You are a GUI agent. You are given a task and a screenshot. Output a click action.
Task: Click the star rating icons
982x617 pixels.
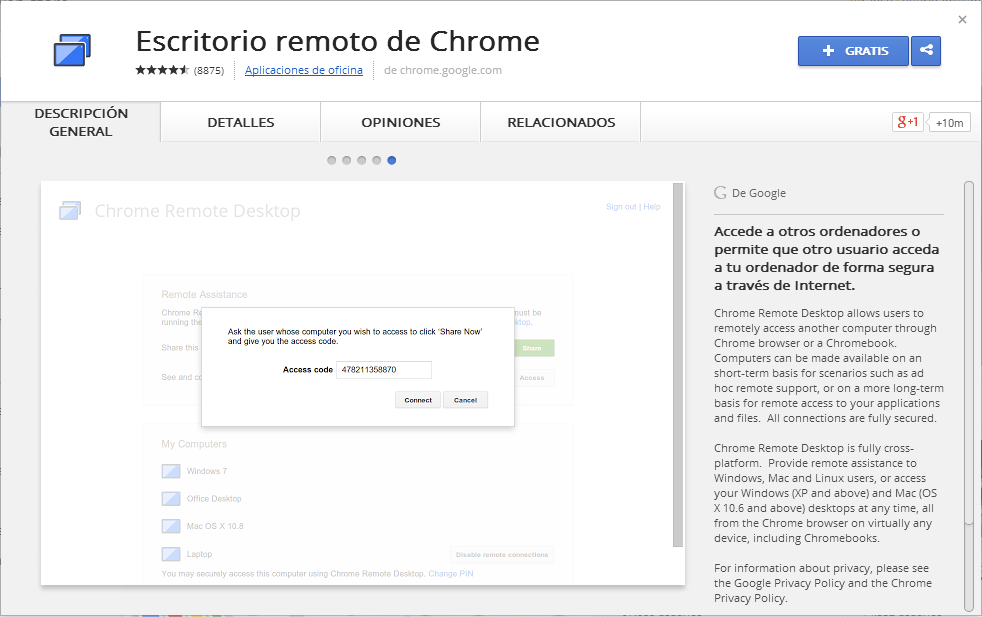[162, 71]
